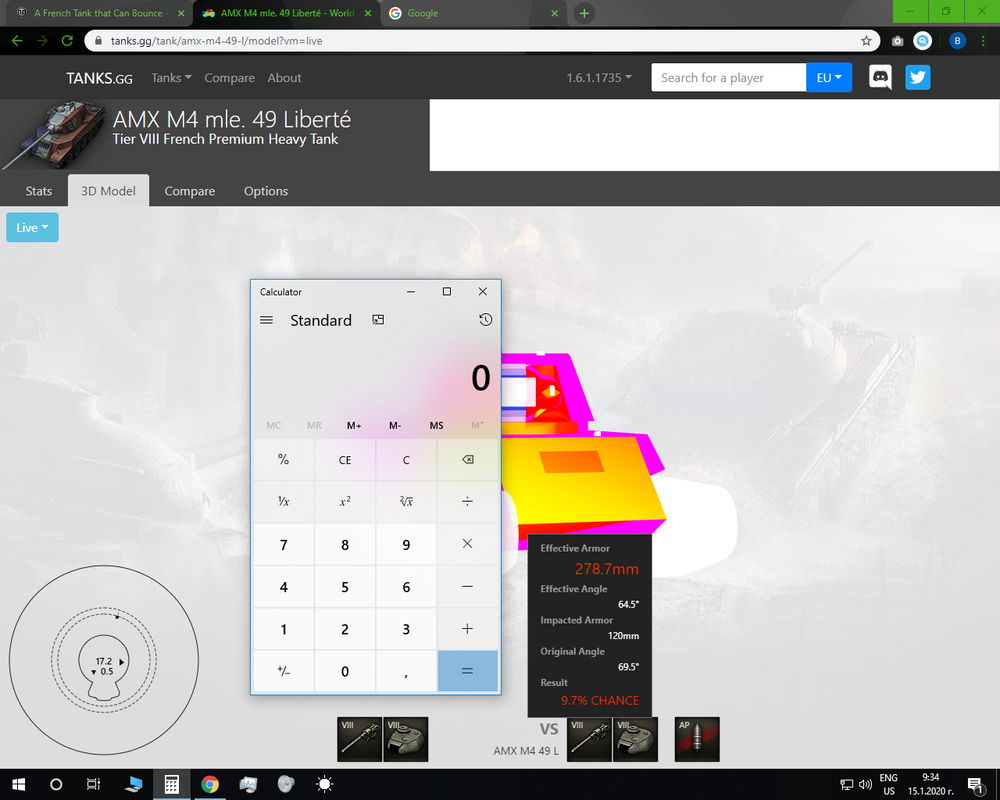Select left-side turret module icon
This screenshot has height=800, width=1000.
coord(406,739)
